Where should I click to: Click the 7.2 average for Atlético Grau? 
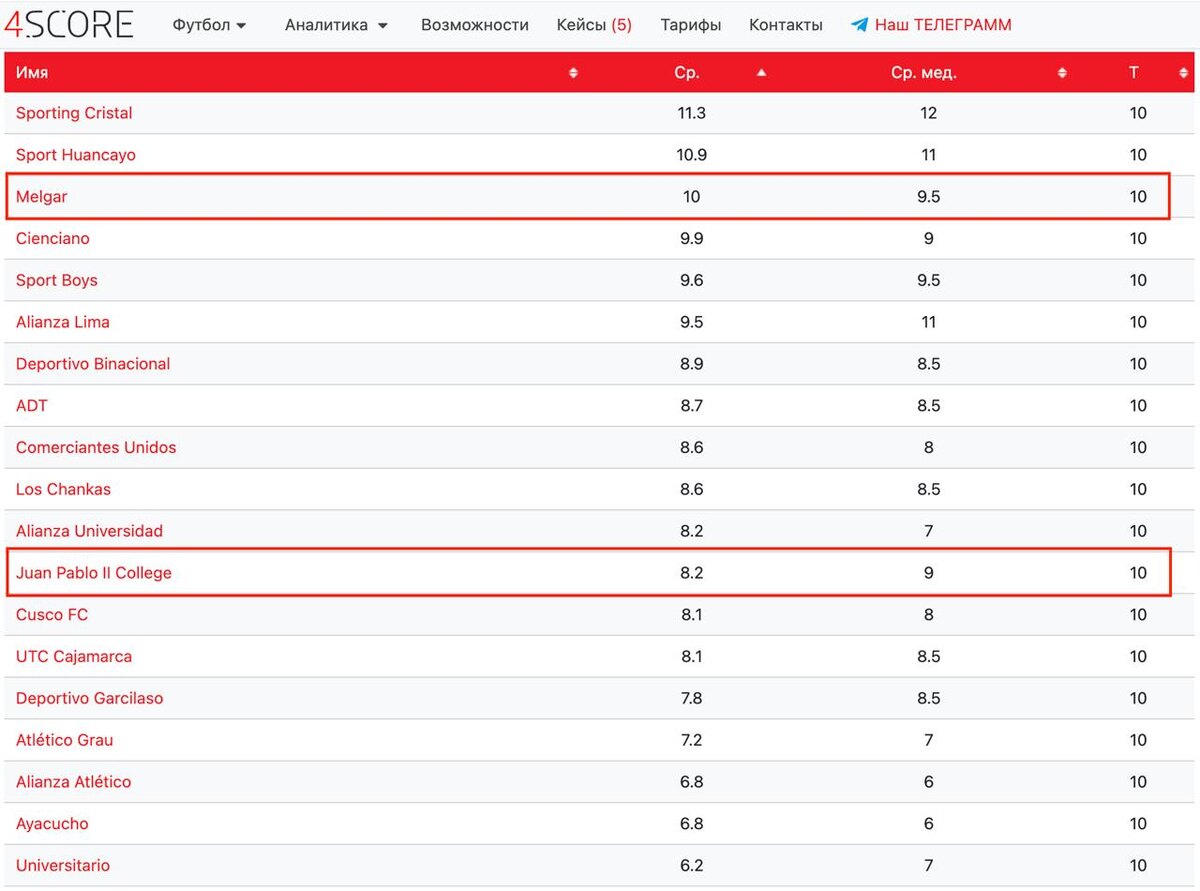click(692, 741)
